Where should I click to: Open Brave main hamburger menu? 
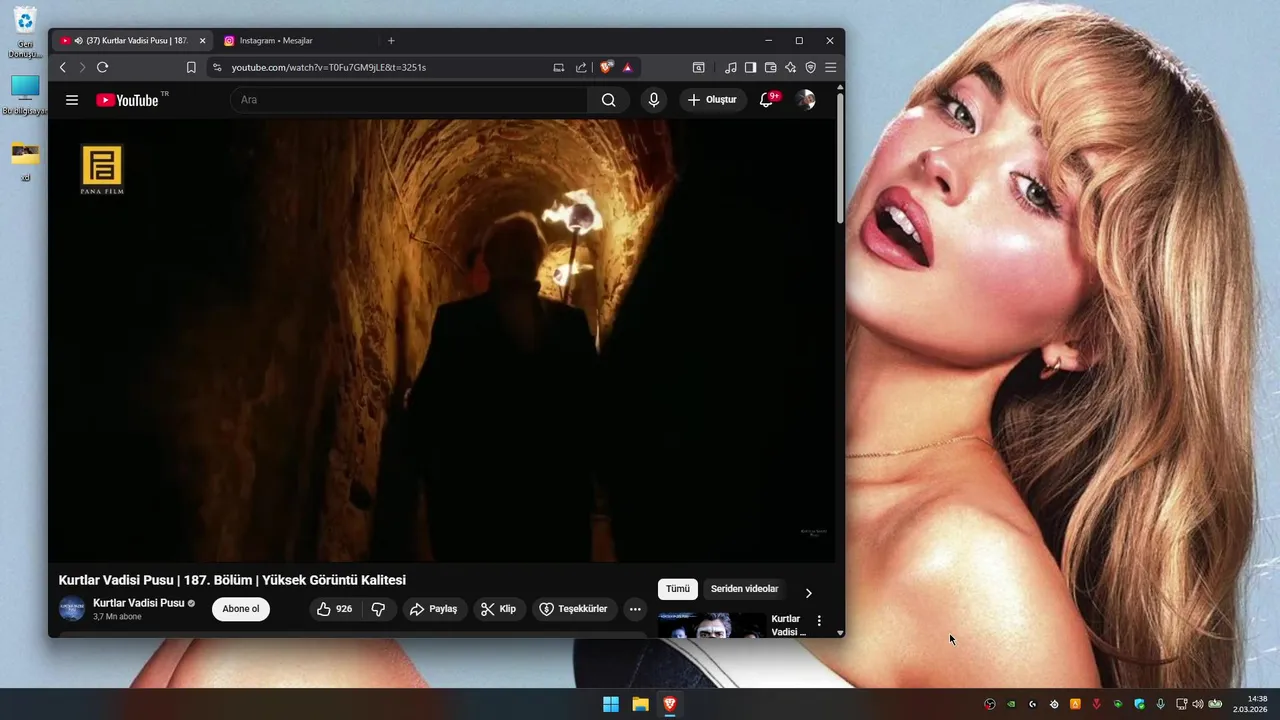(830, 67)
